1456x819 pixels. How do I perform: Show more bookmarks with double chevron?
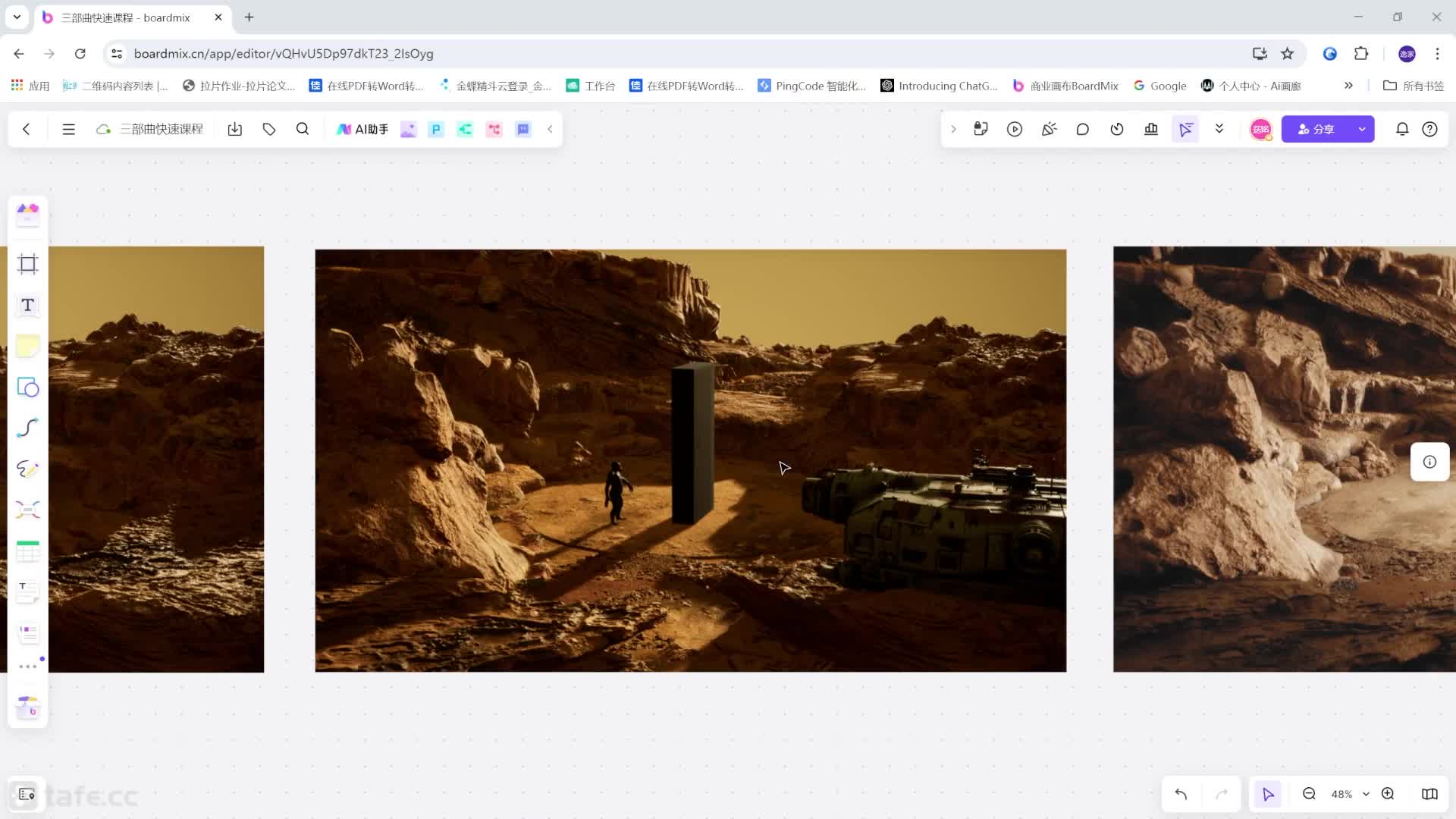coord(1348,86)
